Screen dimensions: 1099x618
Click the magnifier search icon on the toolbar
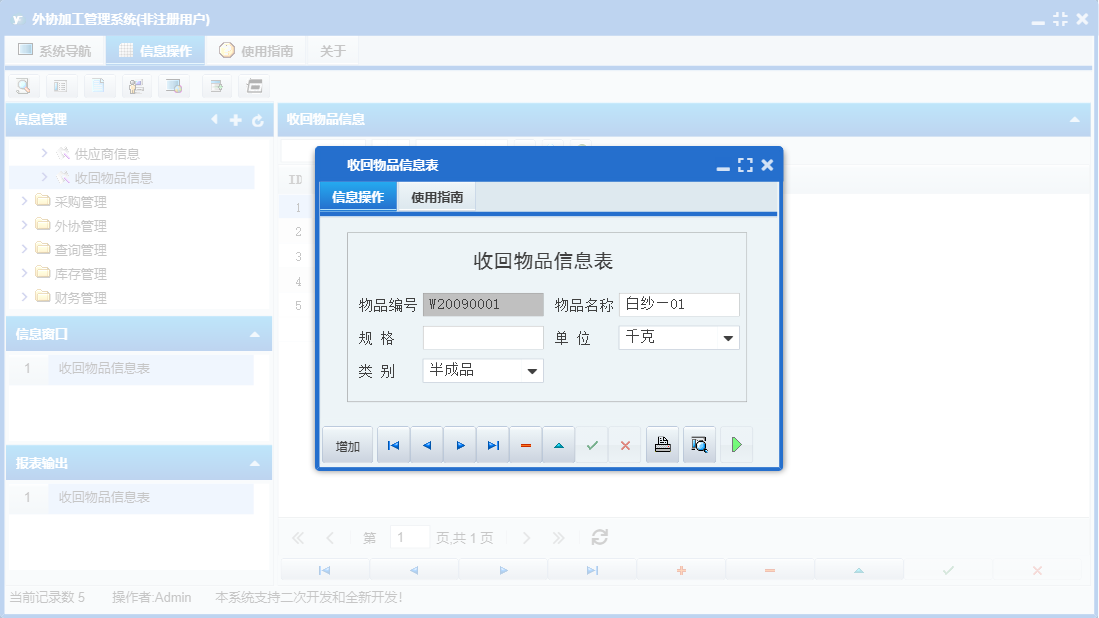pos(22,86)
